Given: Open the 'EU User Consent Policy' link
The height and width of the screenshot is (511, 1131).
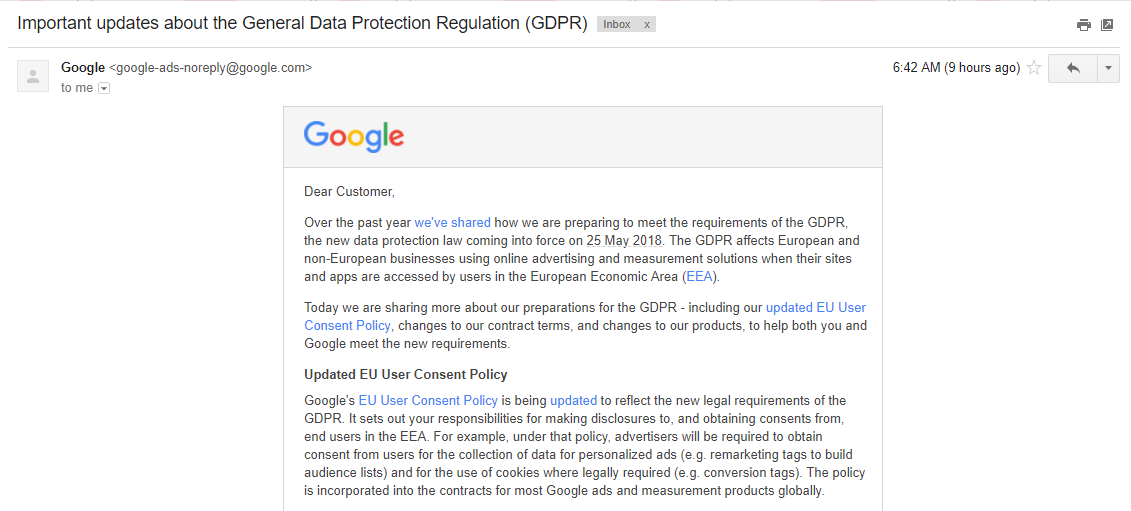Looking at the screenshot, I should point(428,401).
